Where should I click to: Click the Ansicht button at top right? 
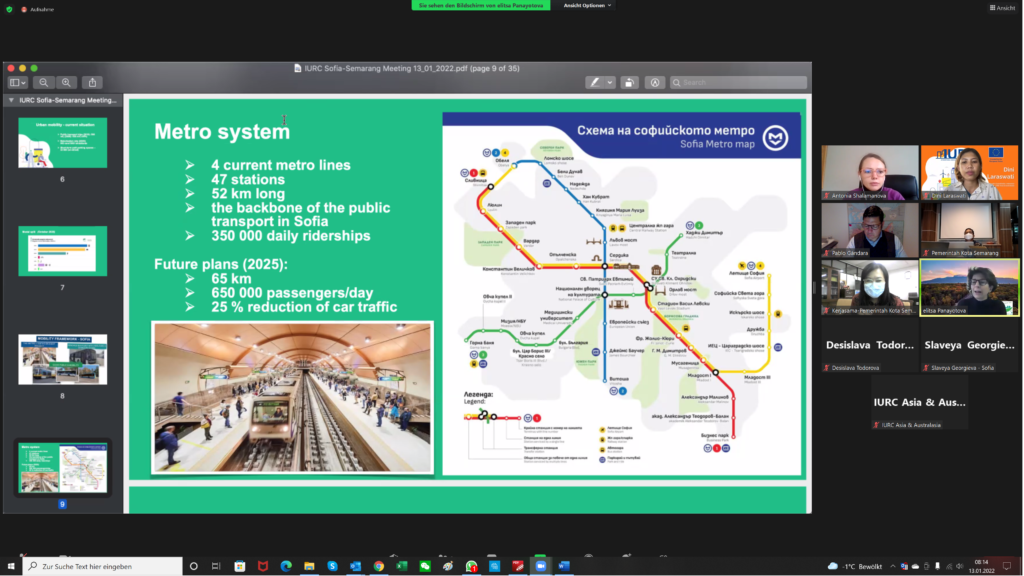(x=1001, y=8)
